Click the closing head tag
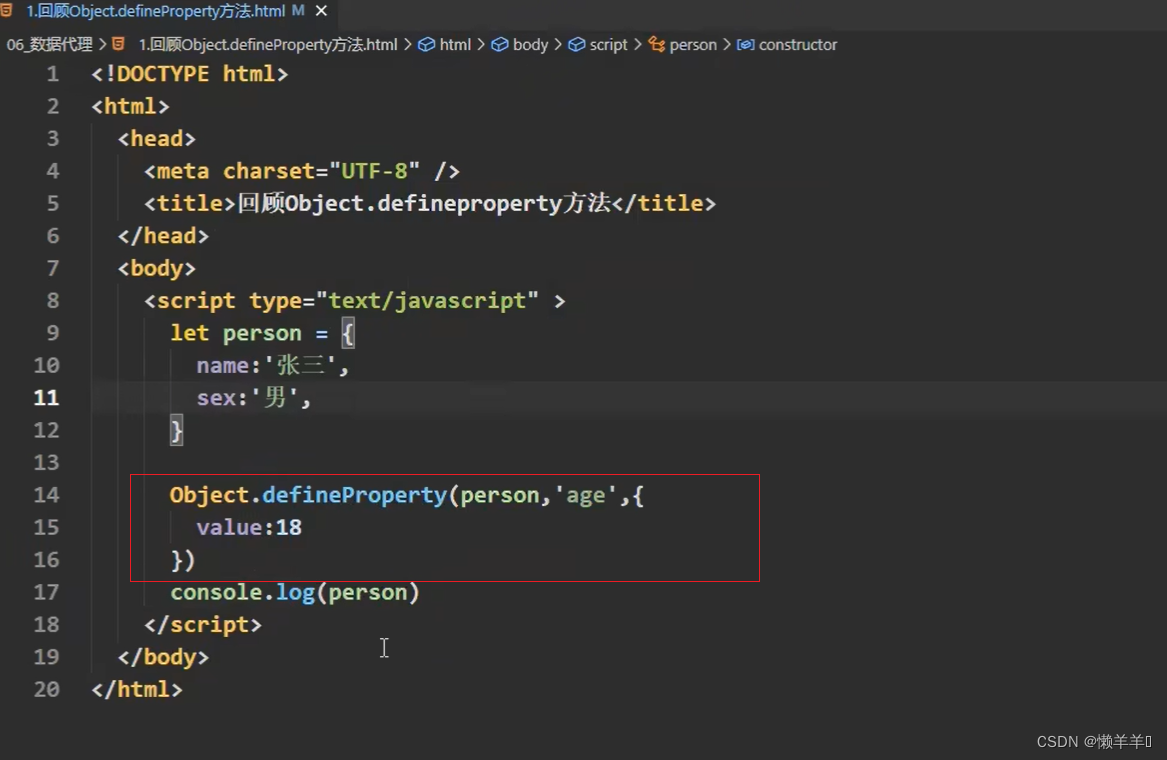 pyautogui.click(x=163, y=236)
